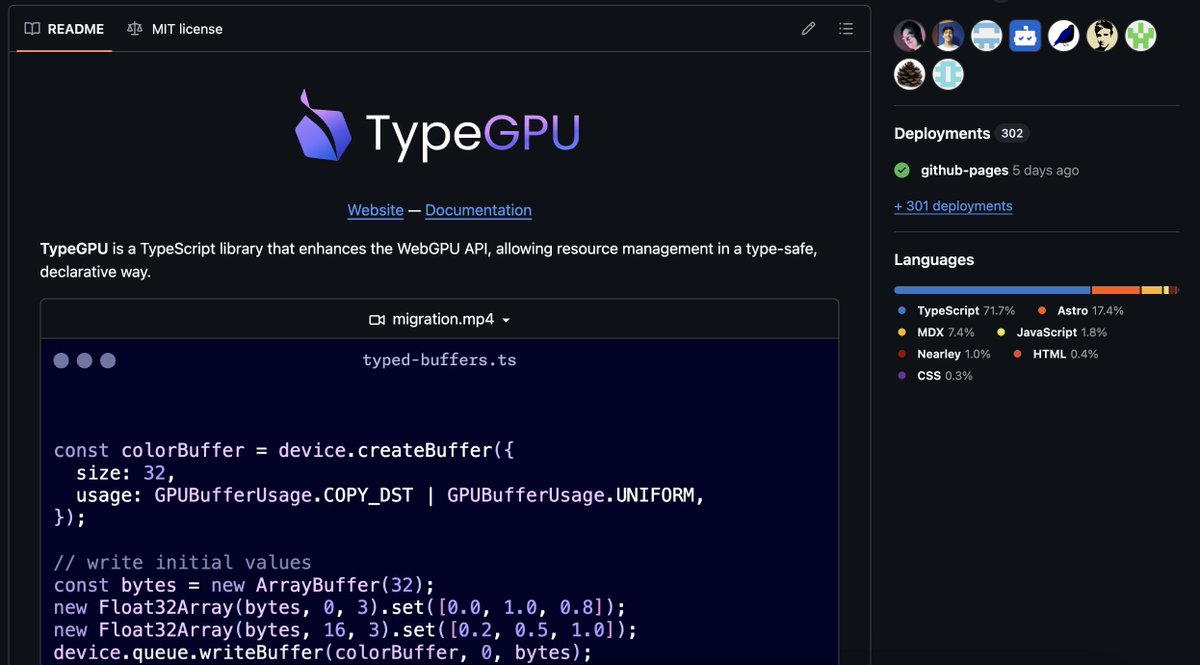Expand the migration.mp4 dropdown
This screenshot has height=665, width=1200.
tap(440, 320)
